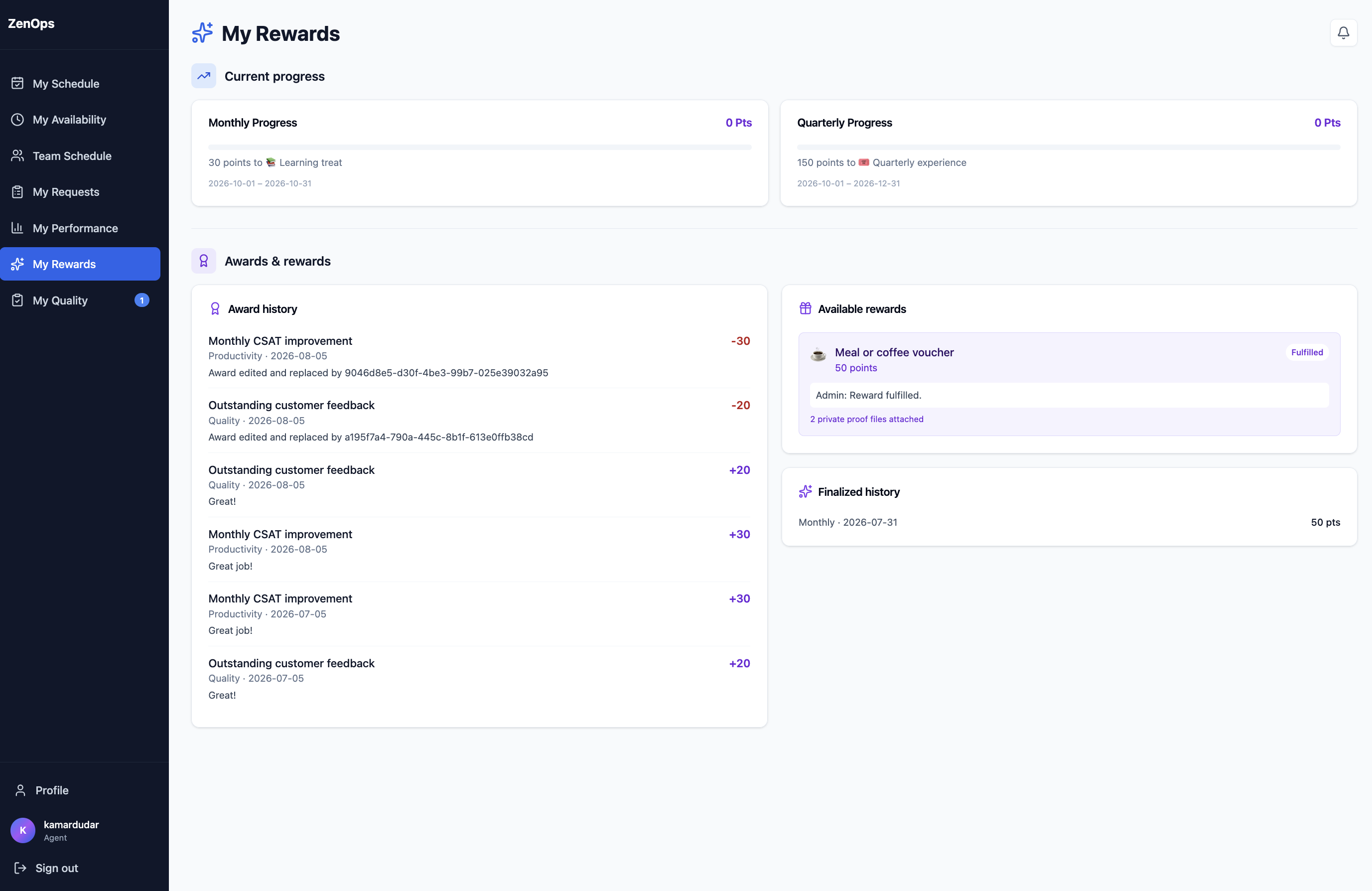Select the Meal or coffee voucher card title
Image resolution: width=1372 pixels, height=891 pixels.
[894, 352]
